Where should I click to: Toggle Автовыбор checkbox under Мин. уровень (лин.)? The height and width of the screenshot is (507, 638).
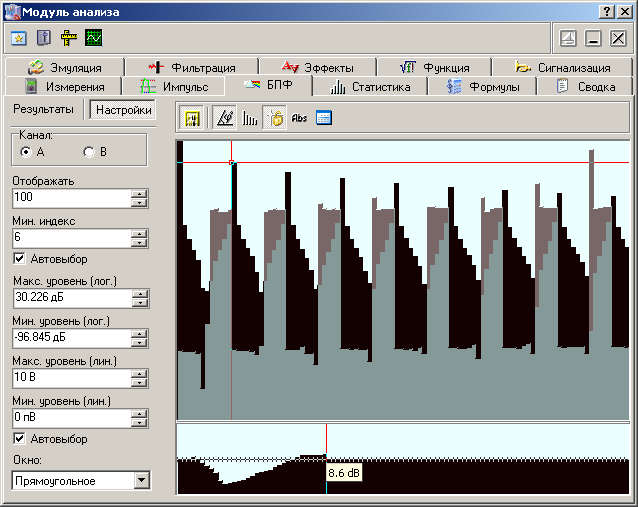19,439
